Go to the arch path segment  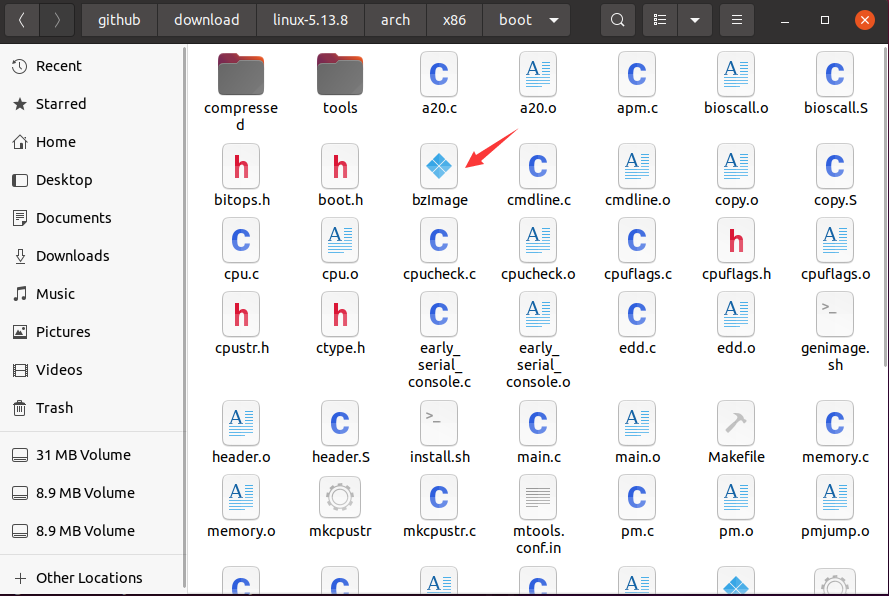tap(395, 20)
